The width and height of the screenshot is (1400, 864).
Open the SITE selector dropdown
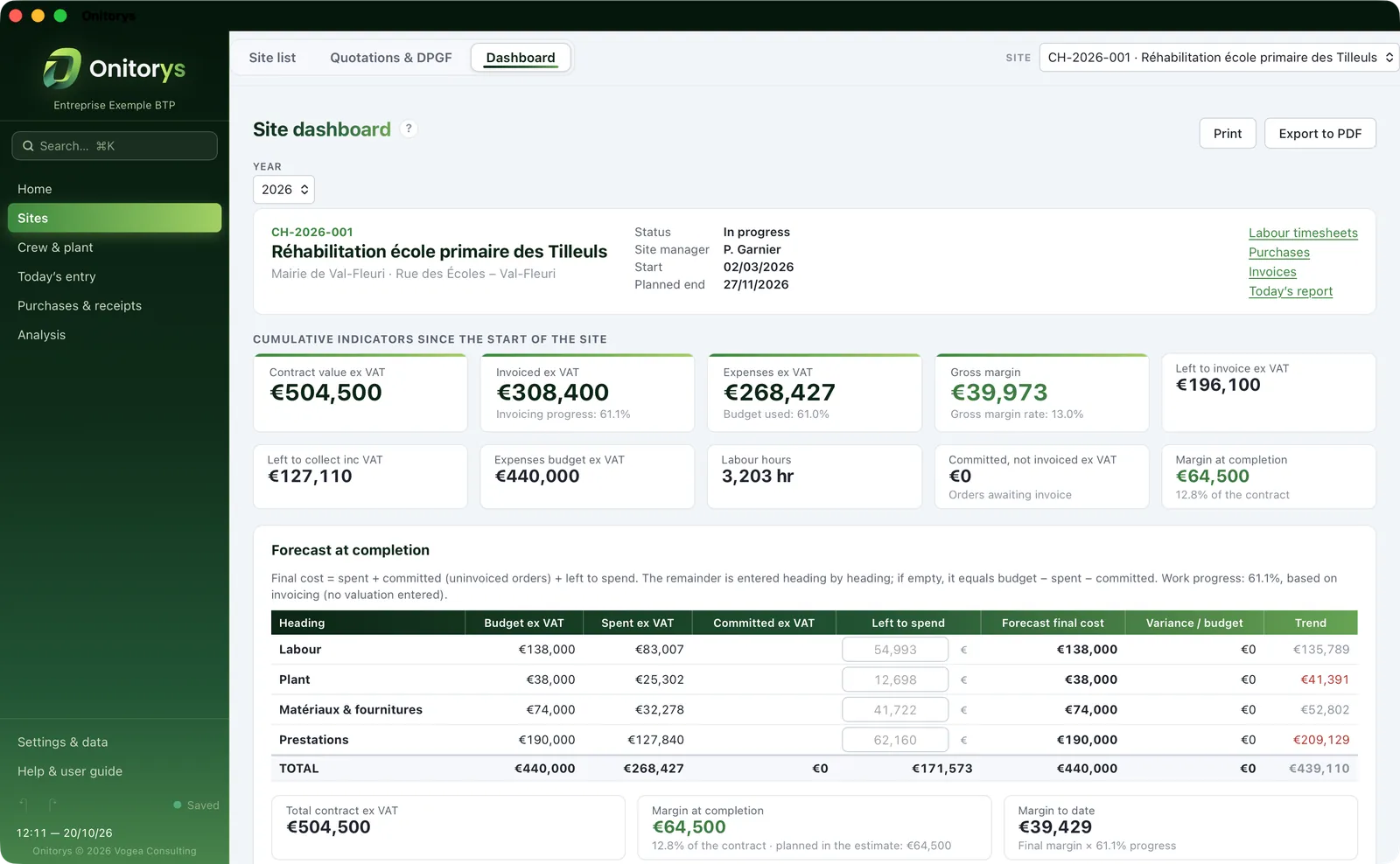1220,58
